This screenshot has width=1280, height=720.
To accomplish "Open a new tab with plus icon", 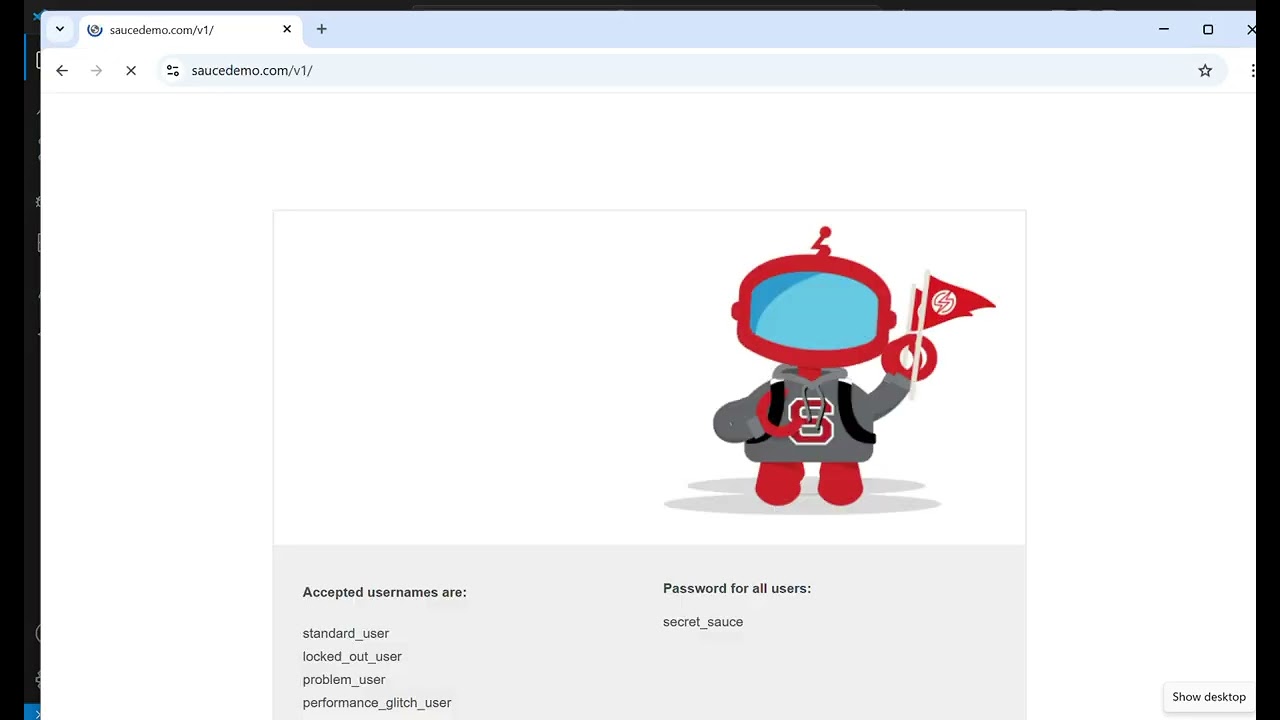I will click(321, 29).
